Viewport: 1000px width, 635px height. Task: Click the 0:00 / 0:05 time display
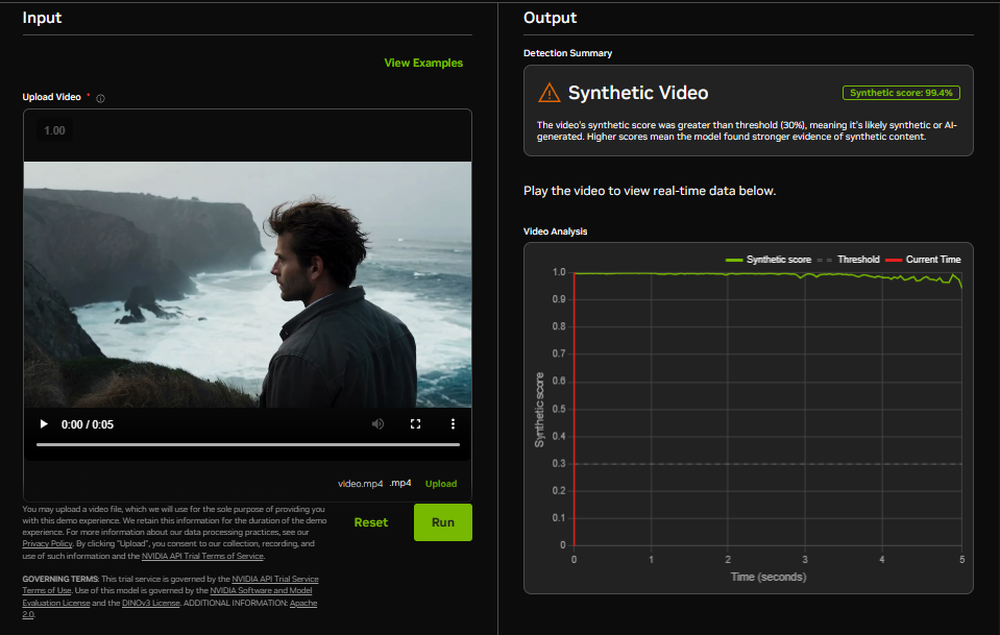[x=87, y=425]
